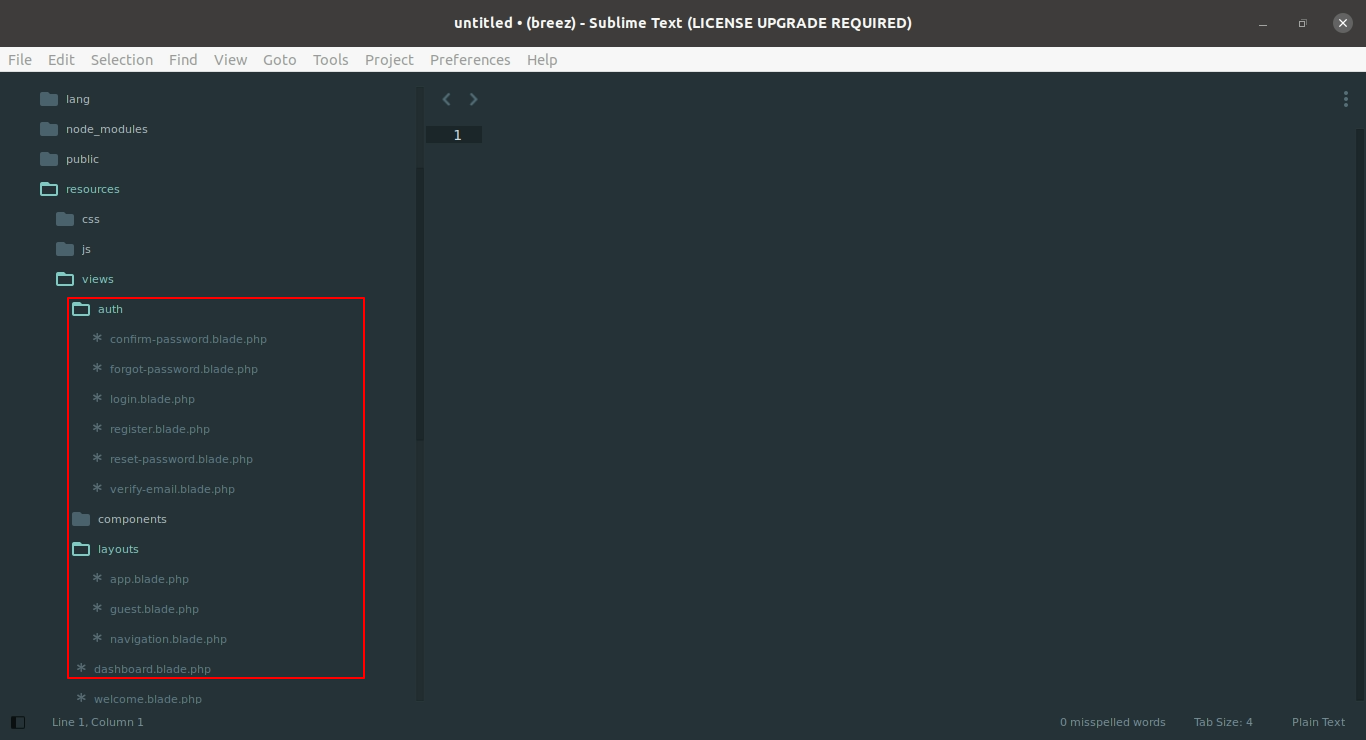The height and width of the screenshot is (740, 1366).
Task: Click Plain Text syntax selector
Action: click(x=1318, y=722)
